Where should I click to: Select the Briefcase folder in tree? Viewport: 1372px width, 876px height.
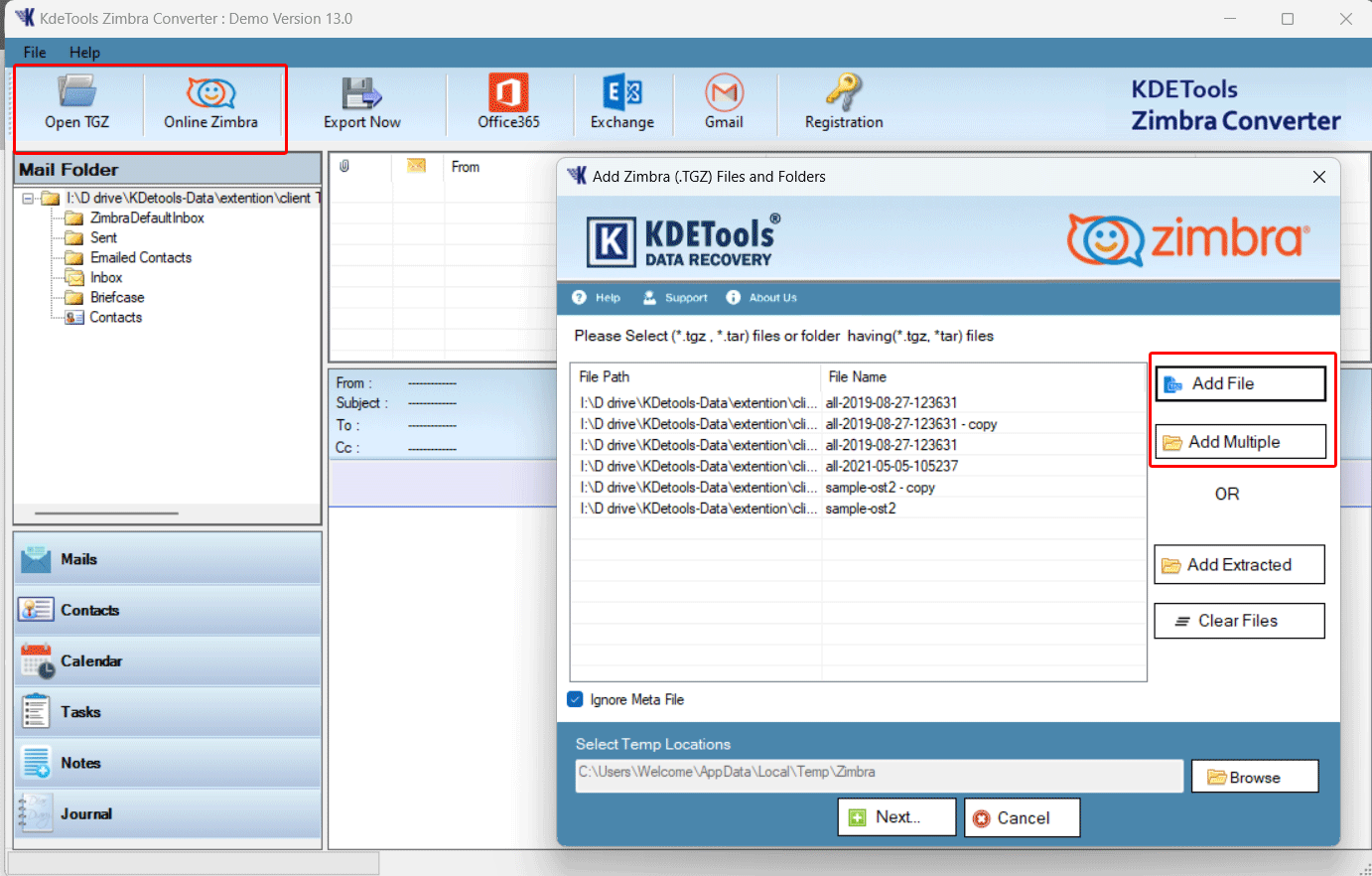click(116, 297)
